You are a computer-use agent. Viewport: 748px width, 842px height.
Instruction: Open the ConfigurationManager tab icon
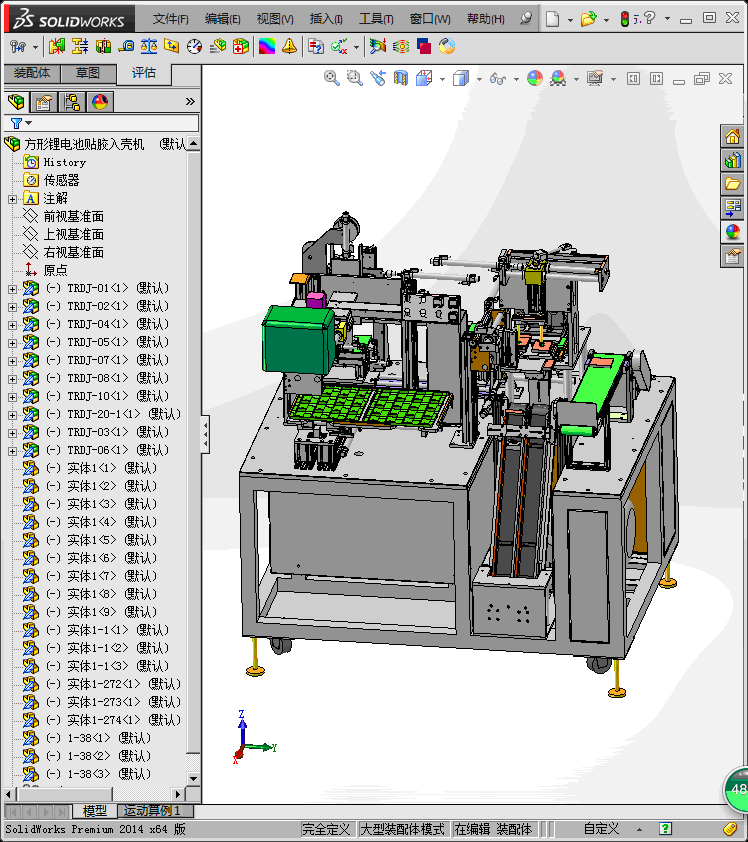coord(72,101)
